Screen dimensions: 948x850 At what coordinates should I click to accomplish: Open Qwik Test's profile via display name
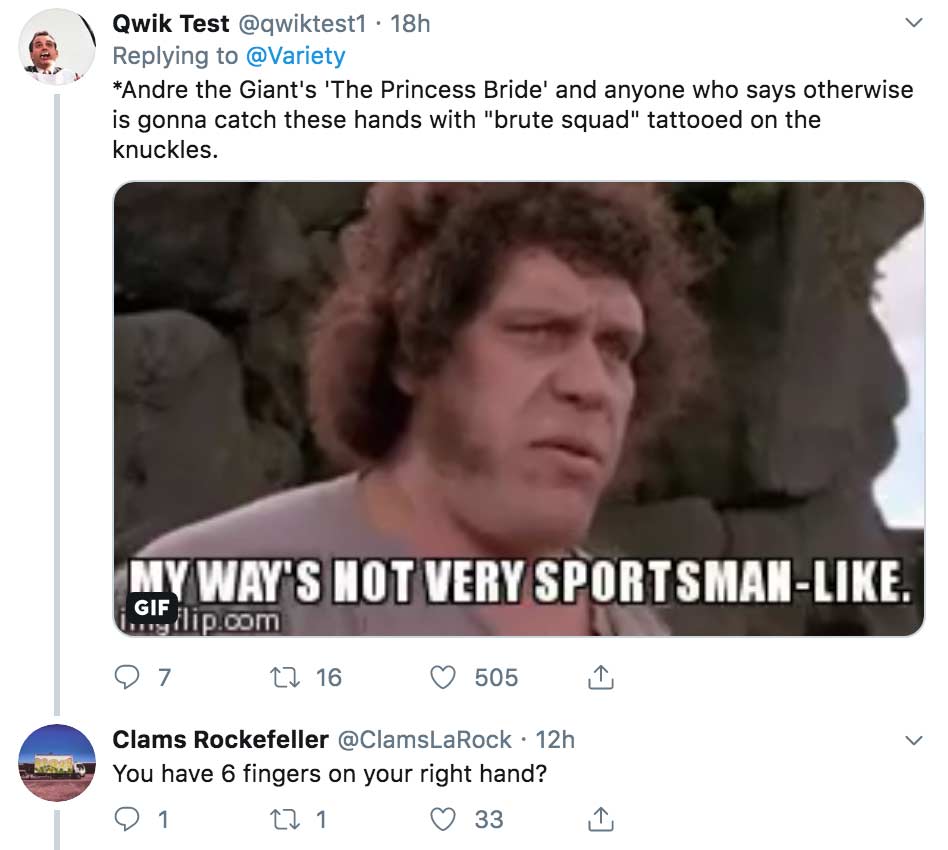171,23
